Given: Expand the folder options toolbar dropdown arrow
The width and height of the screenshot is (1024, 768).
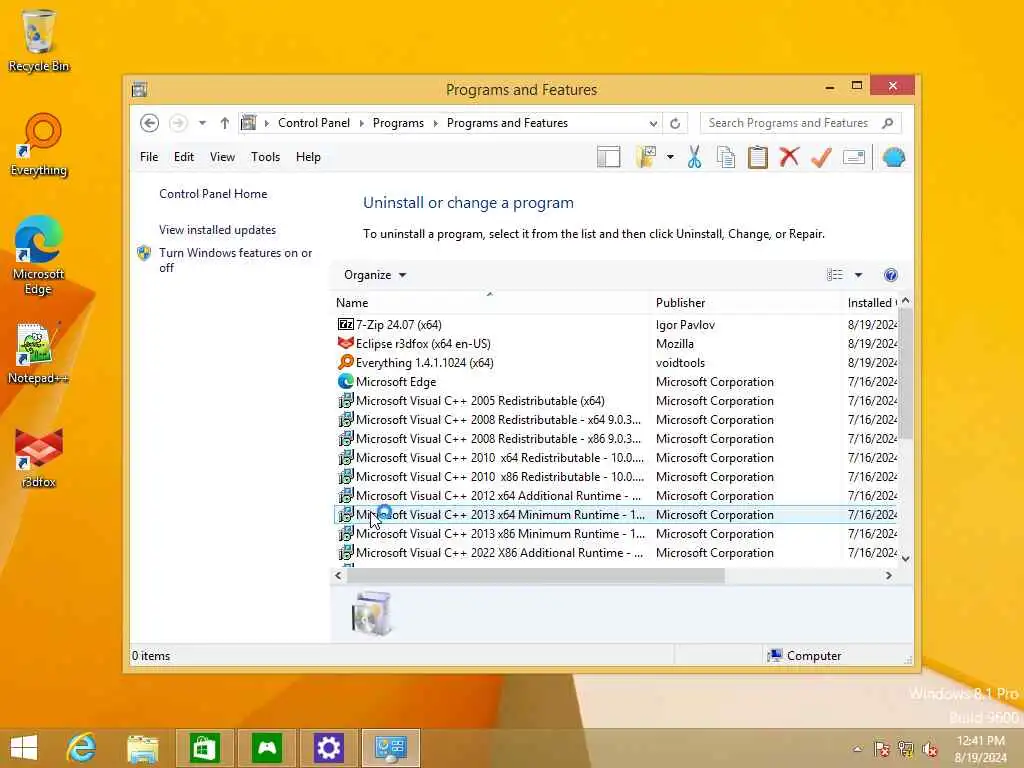Looking at the screenshot, I should [670, 157].
